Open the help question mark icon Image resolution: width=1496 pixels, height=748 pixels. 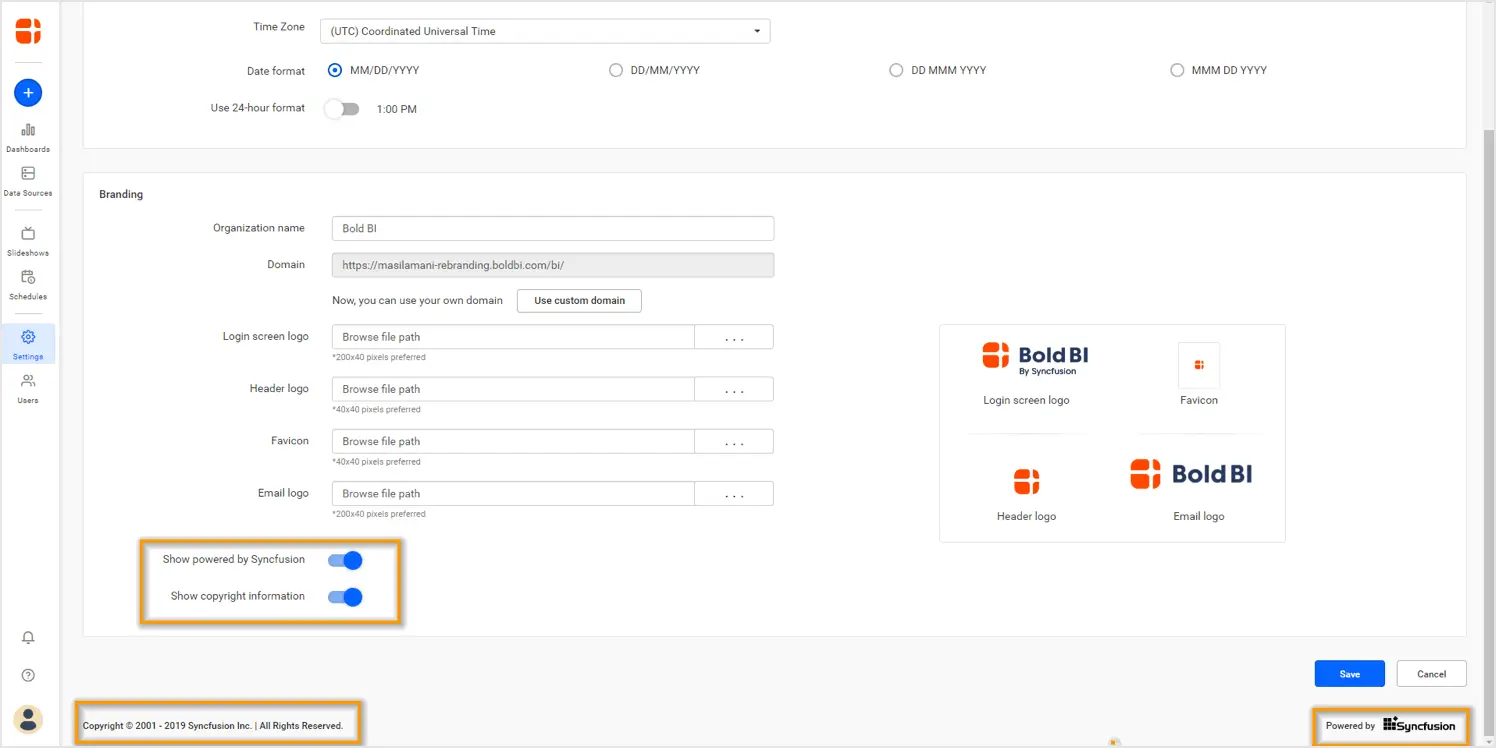click(28, 676)
